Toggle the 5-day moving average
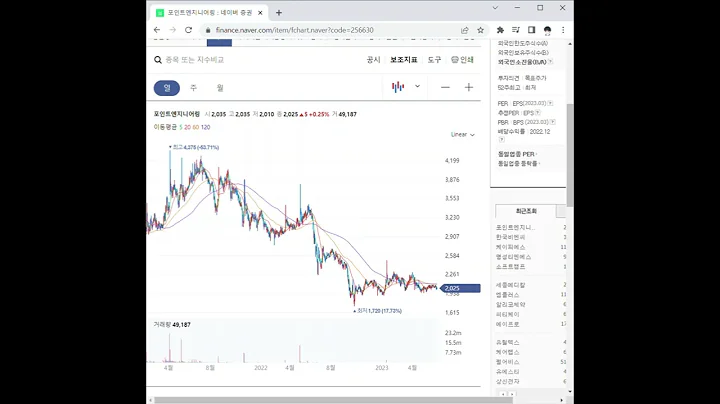Image resolution: width=720 pixels, height=404 pixels. [x=180, y=127]
